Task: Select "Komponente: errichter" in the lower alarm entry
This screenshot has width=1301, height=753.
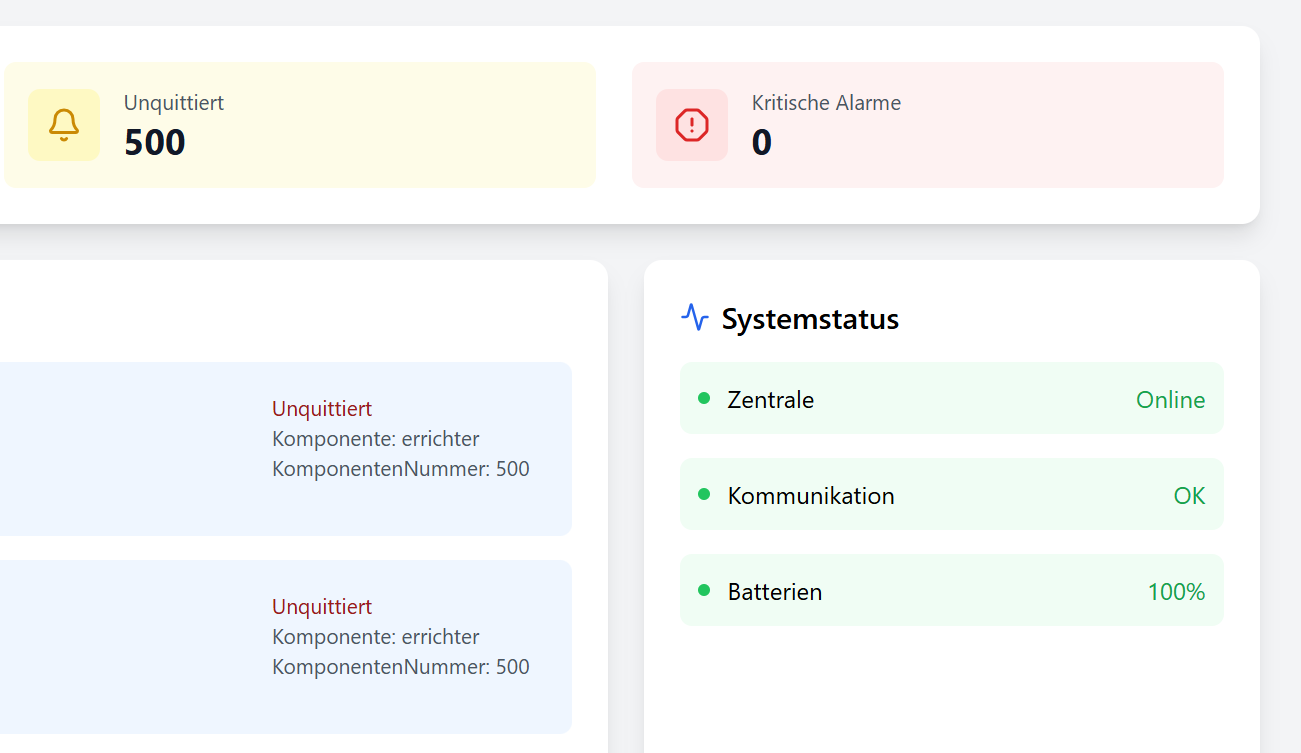Action: [x=376, y=637]
